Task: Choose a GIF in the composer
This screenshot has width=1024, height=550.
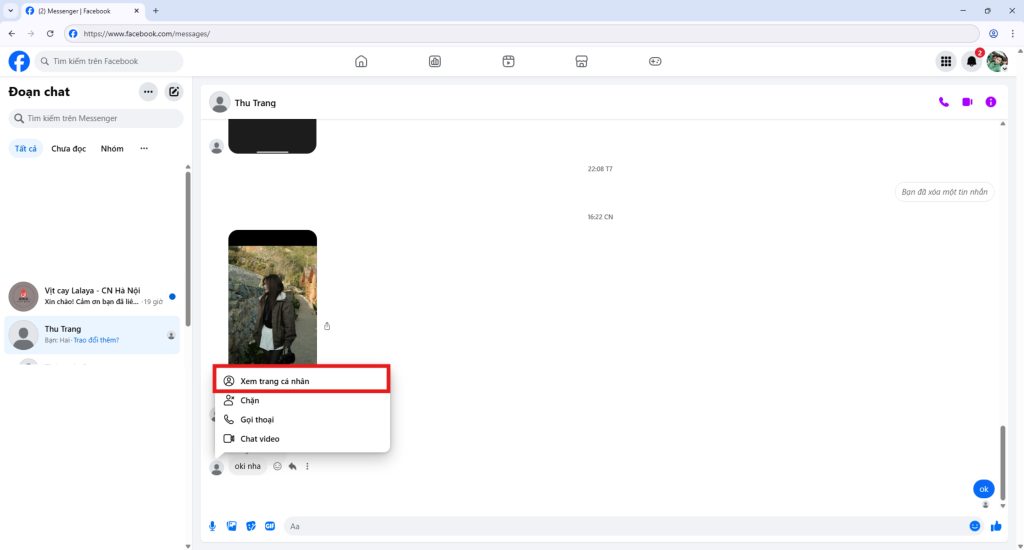Action: 270,526
